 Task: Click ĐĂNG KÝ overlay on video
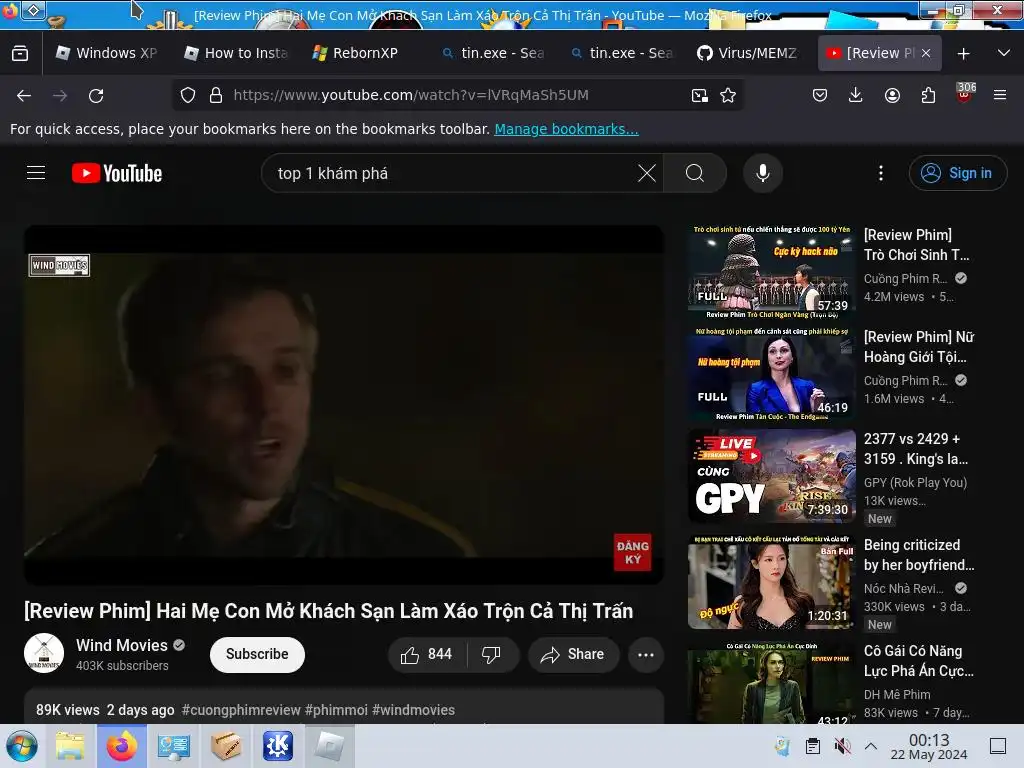[x=632, y=552]
